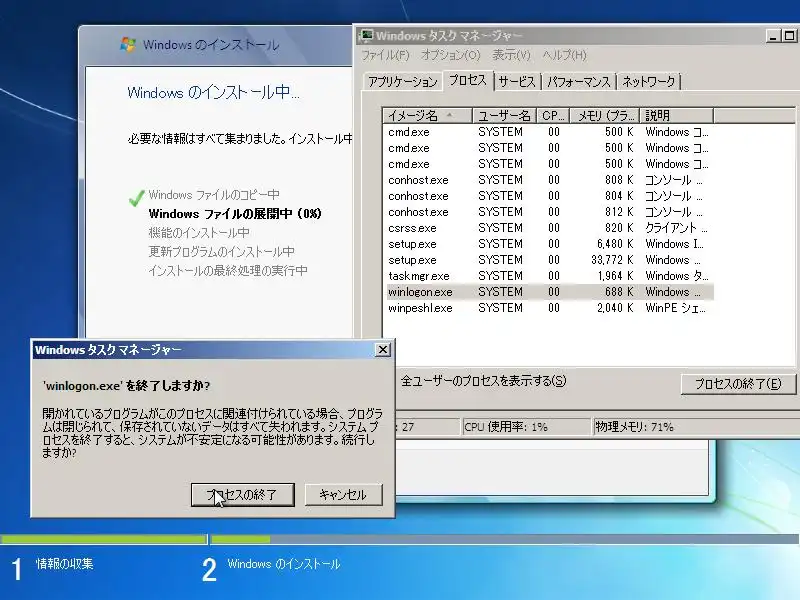Select setup.exe using 33,772 K
The width and height of the screenshot is (800, 600).
coord(548,260)
